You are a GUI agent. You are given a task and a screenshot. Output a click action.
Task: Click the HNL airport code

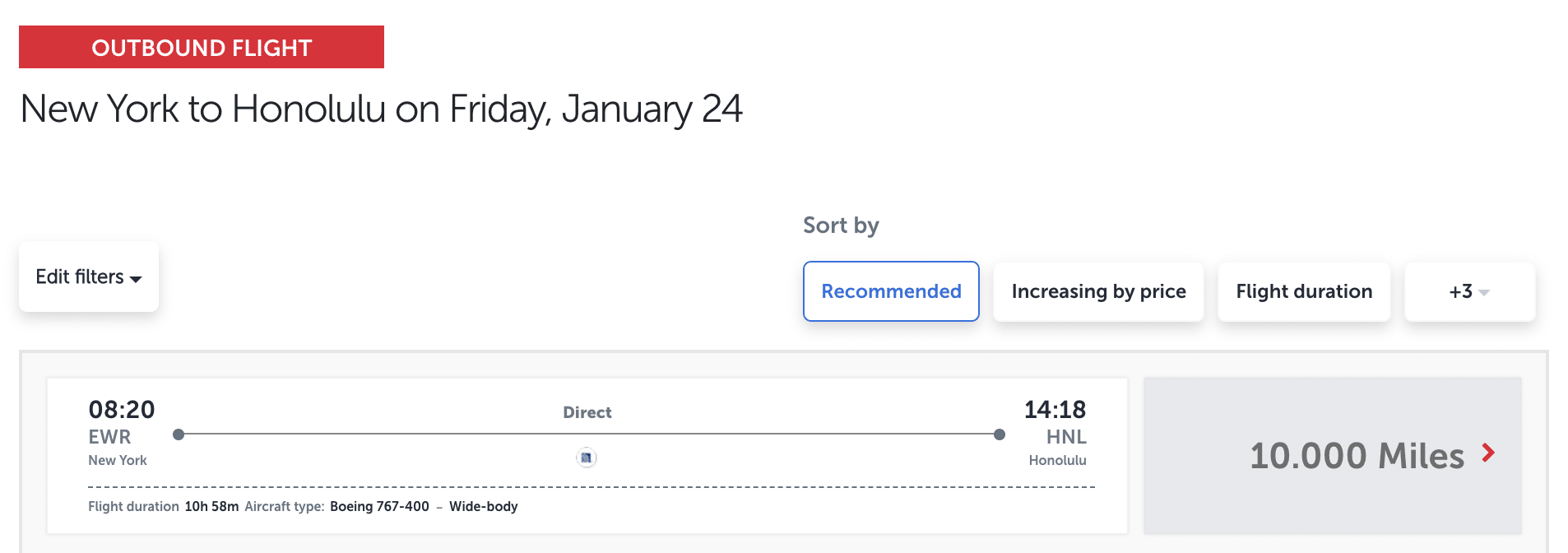tap(1066, 437)
